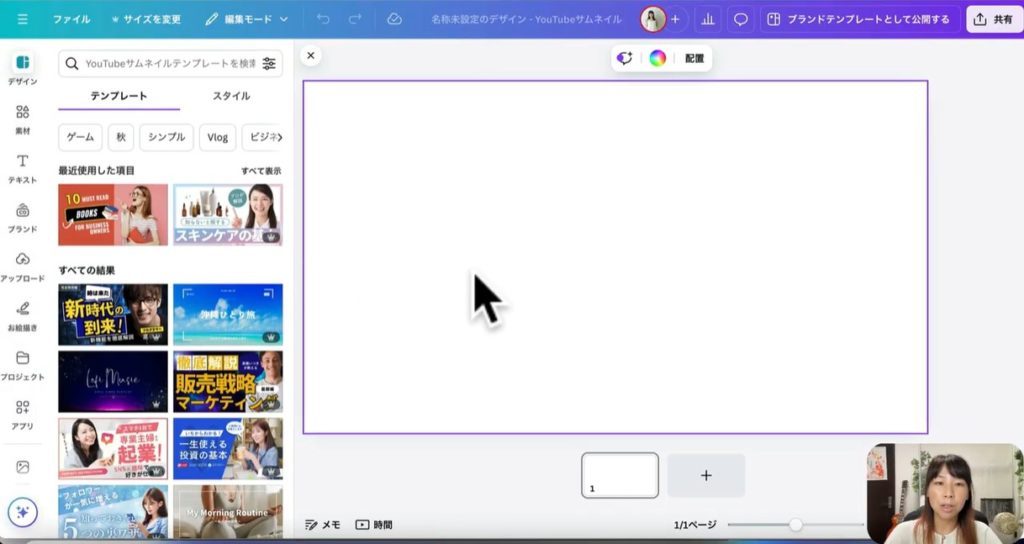Viewport: 1024px width, 544px height.
Task: Open the hamburger main menu
Action: [22, 19]
